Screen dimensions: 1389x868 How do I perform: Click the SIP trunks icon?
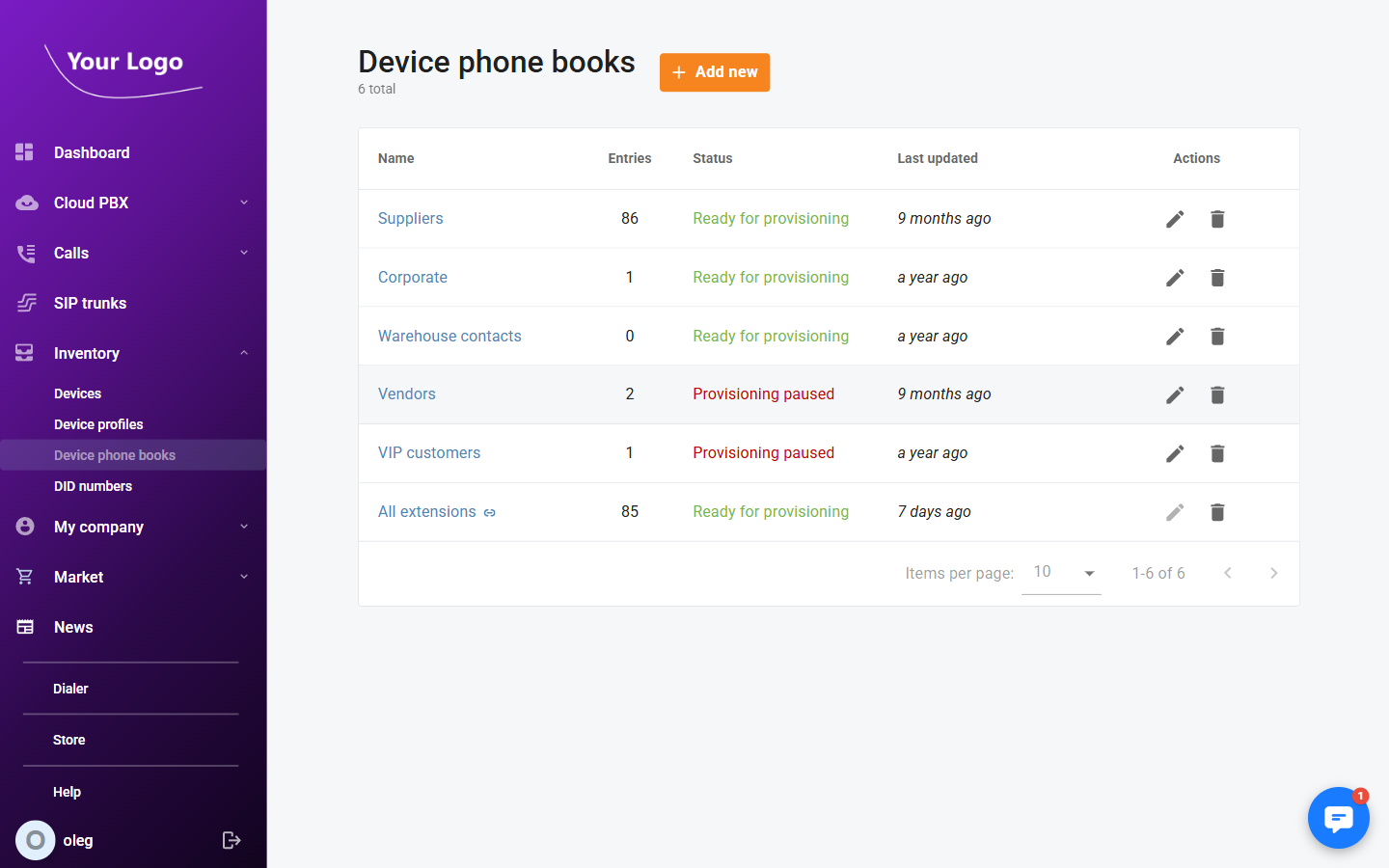pos(24,303)
